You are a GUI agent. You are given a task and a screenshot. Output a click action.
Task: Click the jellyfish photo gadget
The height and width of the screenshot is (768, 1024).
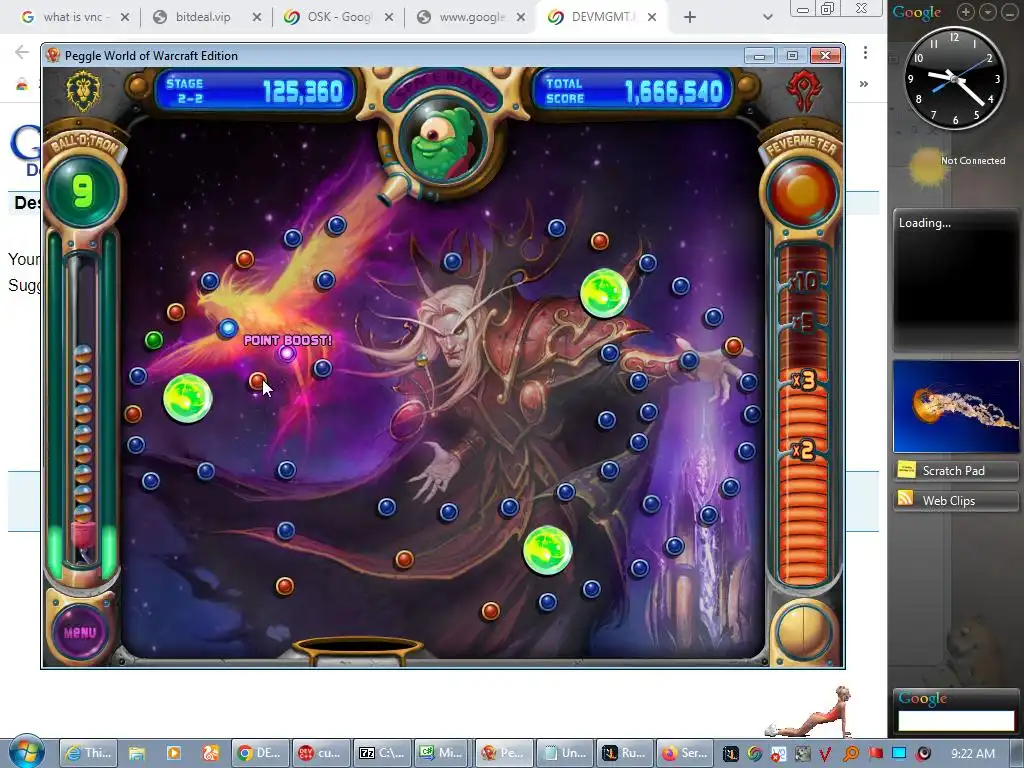tap(955, 406)
